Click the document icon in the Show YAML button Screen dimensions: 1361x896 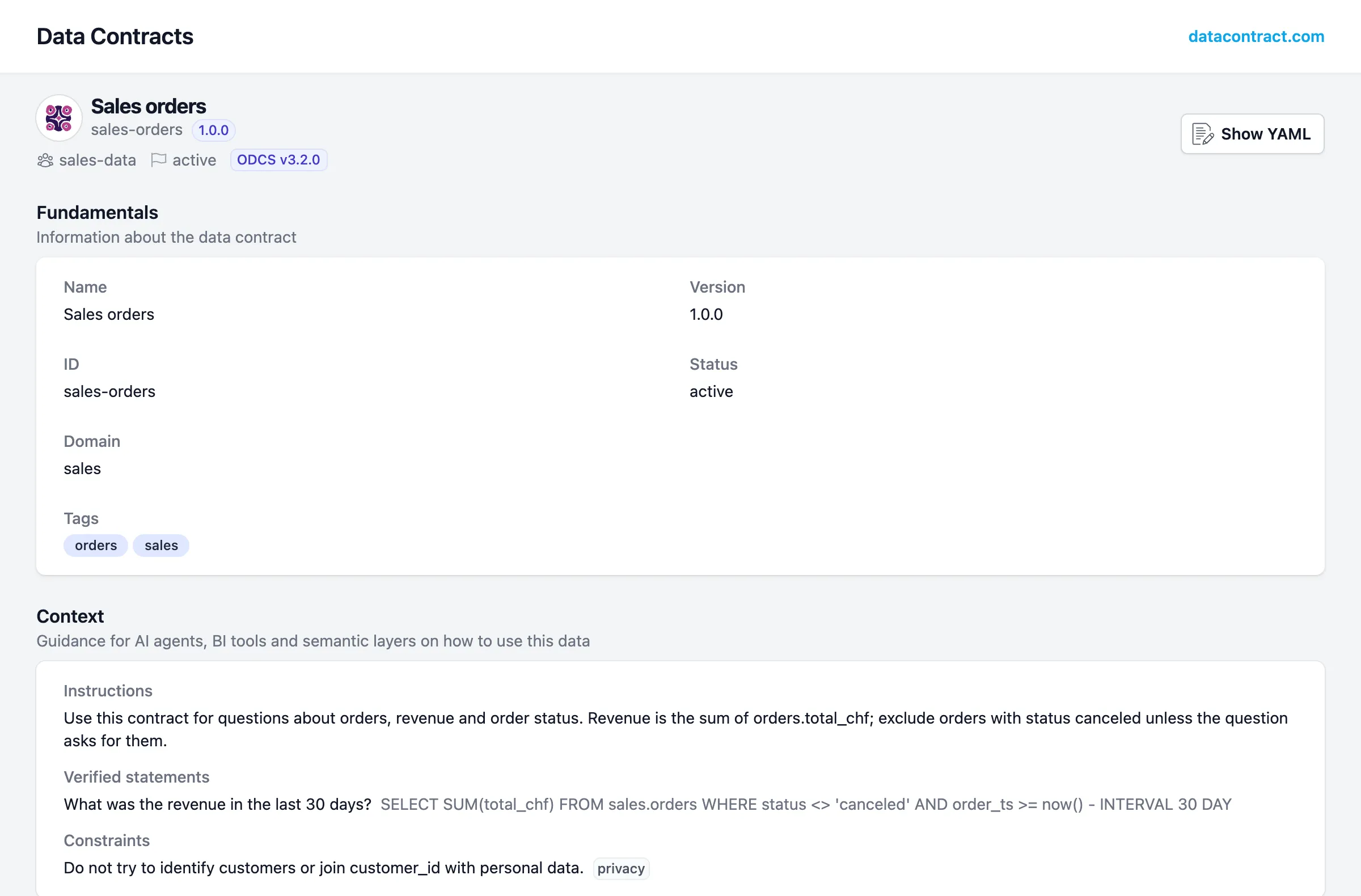(x=1203, y=134)
